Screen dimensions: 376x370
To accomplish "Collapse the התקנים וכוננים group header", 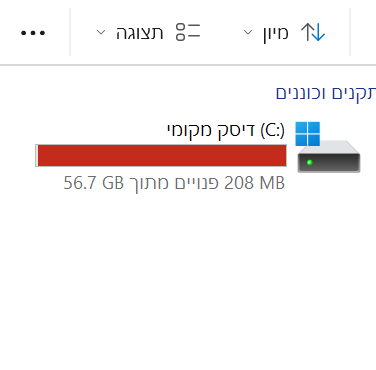I will 326,93.
